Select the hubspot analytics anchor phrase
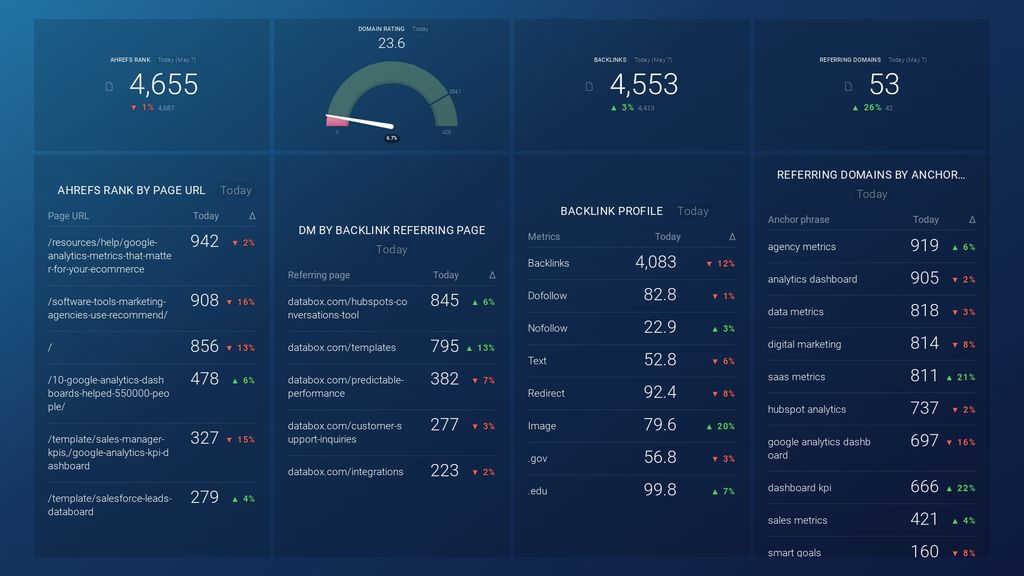Screen dimensions: 1024x576 (x=807, y=409)
